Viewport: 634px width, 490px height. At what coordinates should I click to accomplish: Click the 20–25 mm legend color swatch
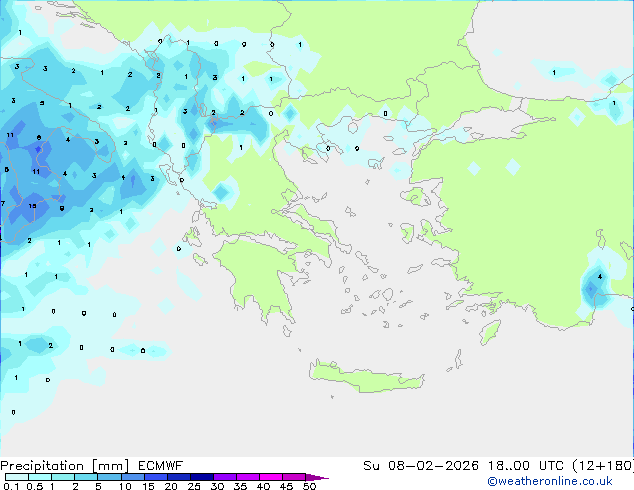[178, 477]
